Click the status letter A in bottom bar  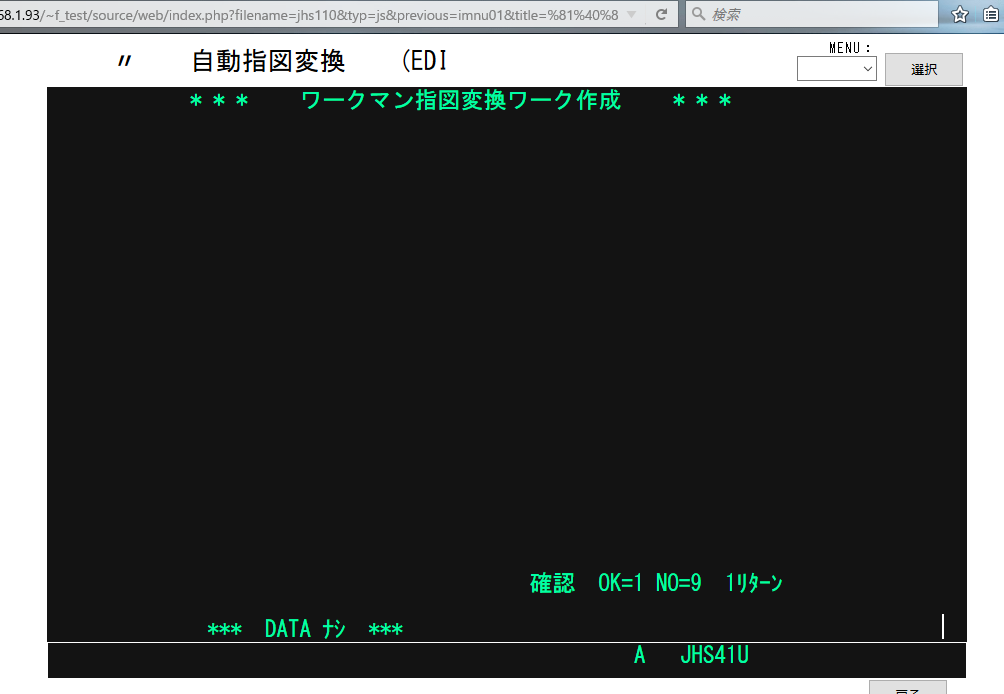[640, 656]
